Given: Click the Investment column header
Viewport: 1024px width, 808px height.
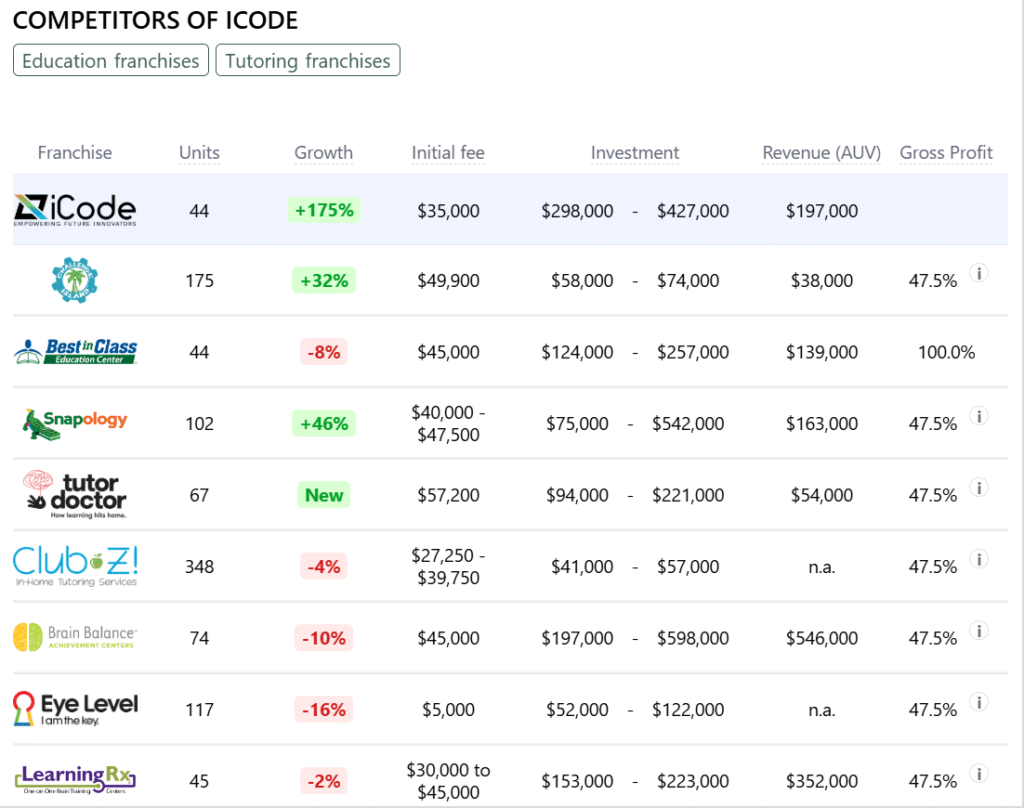Looking at the screenshot, I should (x=635, y=152).
